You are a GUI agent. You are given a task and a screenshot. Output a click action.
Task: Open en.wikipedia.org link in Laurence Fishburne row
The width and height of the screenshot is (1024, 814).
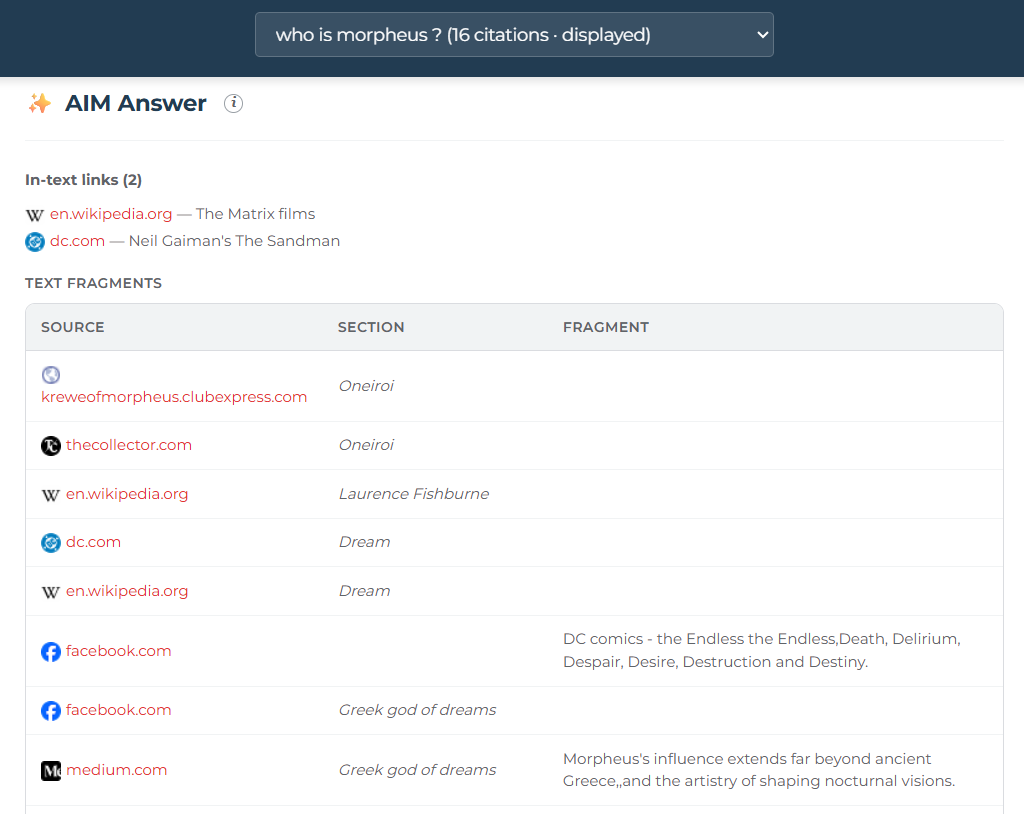point(127,494)
